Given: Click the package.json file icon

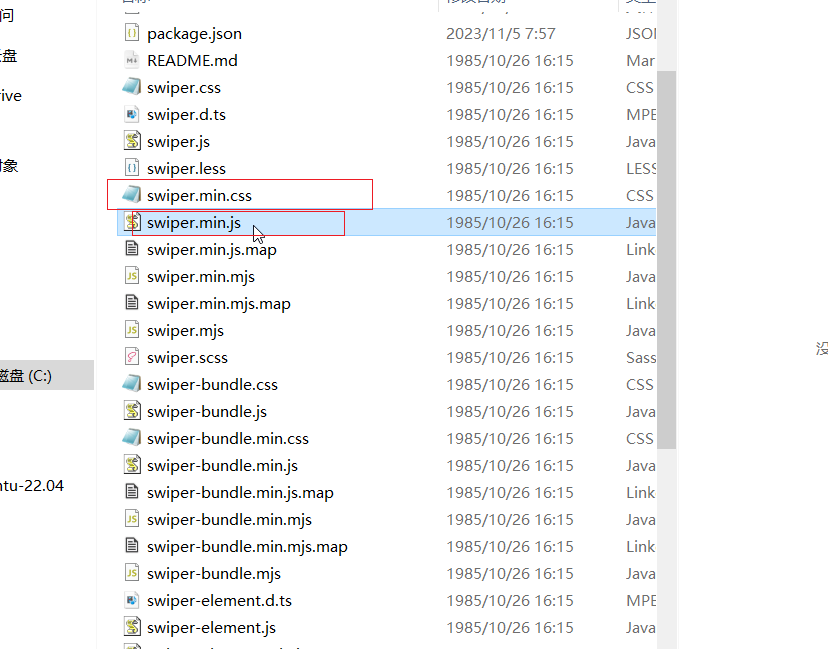Looking at the screenshot, I should pos(132,33).
